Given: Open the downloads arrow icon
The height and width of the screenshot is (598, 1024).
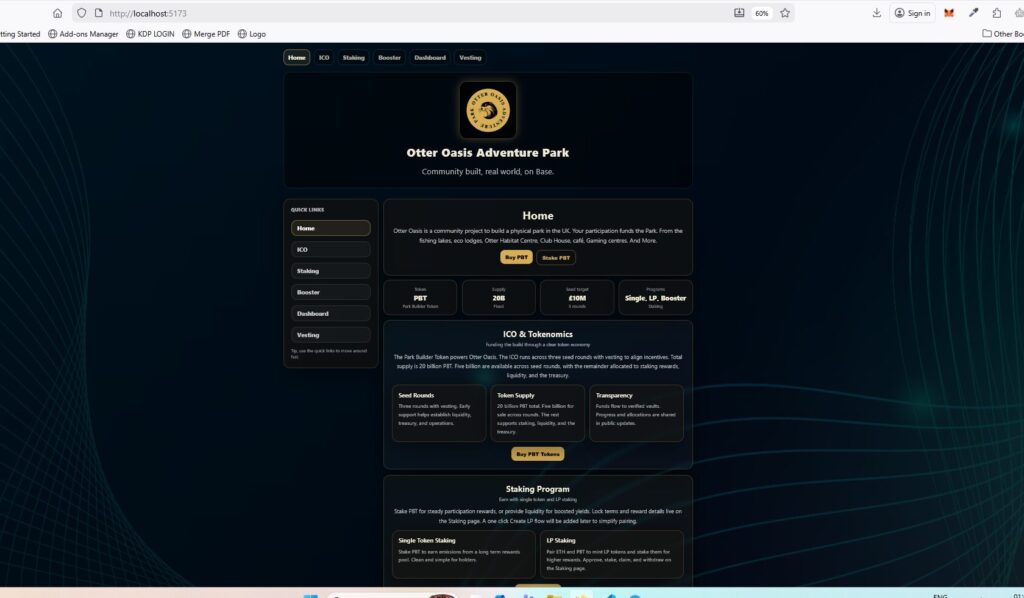Looking at the screenshot, I should point(876,13).
